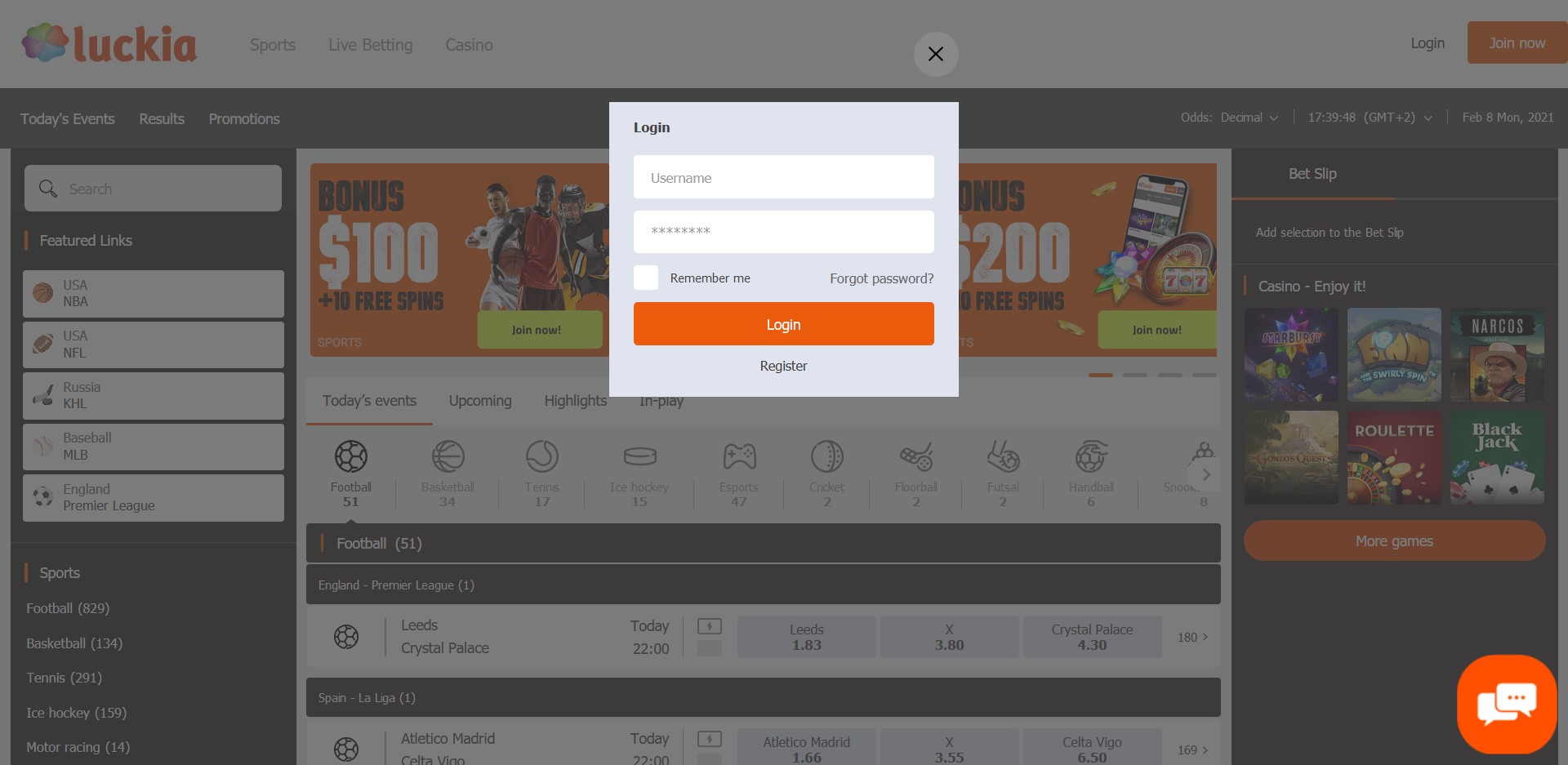This screenshot has height=765, width=1568.
Task: Click the header Login link
Action: click(1428, 43)
